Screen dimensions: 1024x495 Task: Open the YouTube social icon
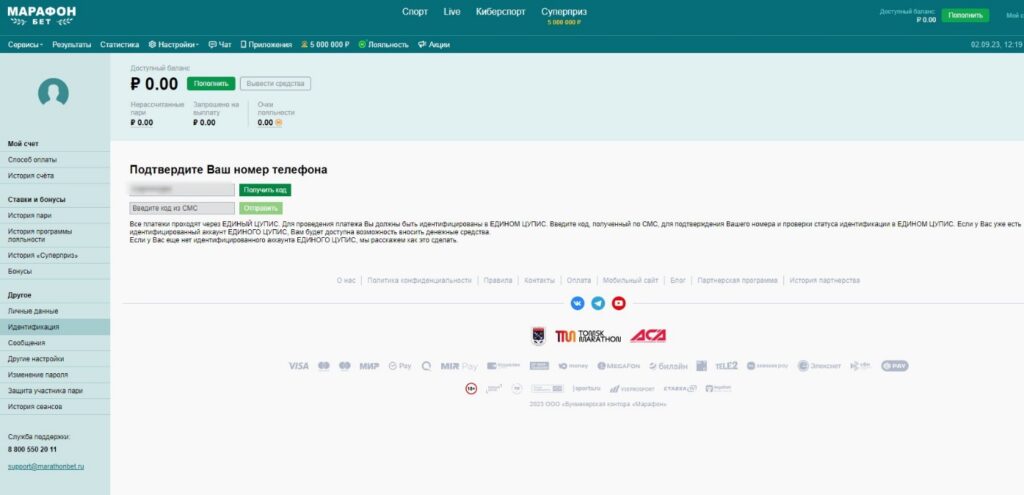coord(618,303)
